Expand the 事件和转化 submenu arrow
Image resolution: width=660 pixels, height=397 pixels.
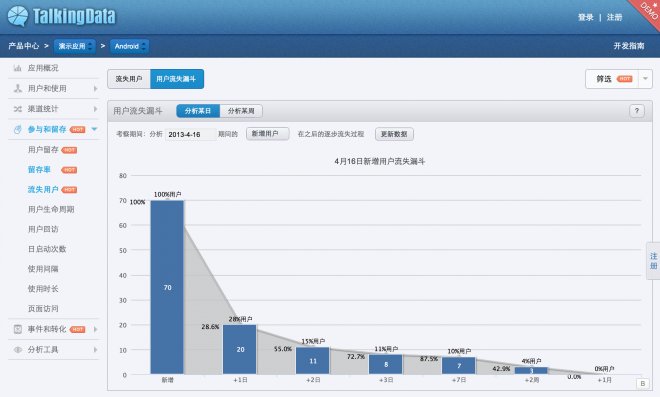pos(96,329)
